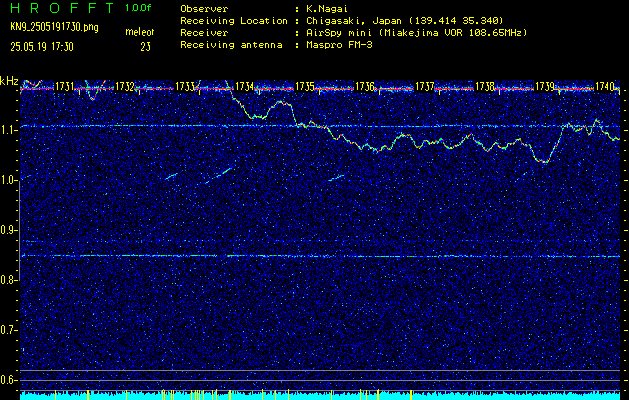Click the 1732 time marker
This screenshot has width=629, height=400.
point(124,86)
